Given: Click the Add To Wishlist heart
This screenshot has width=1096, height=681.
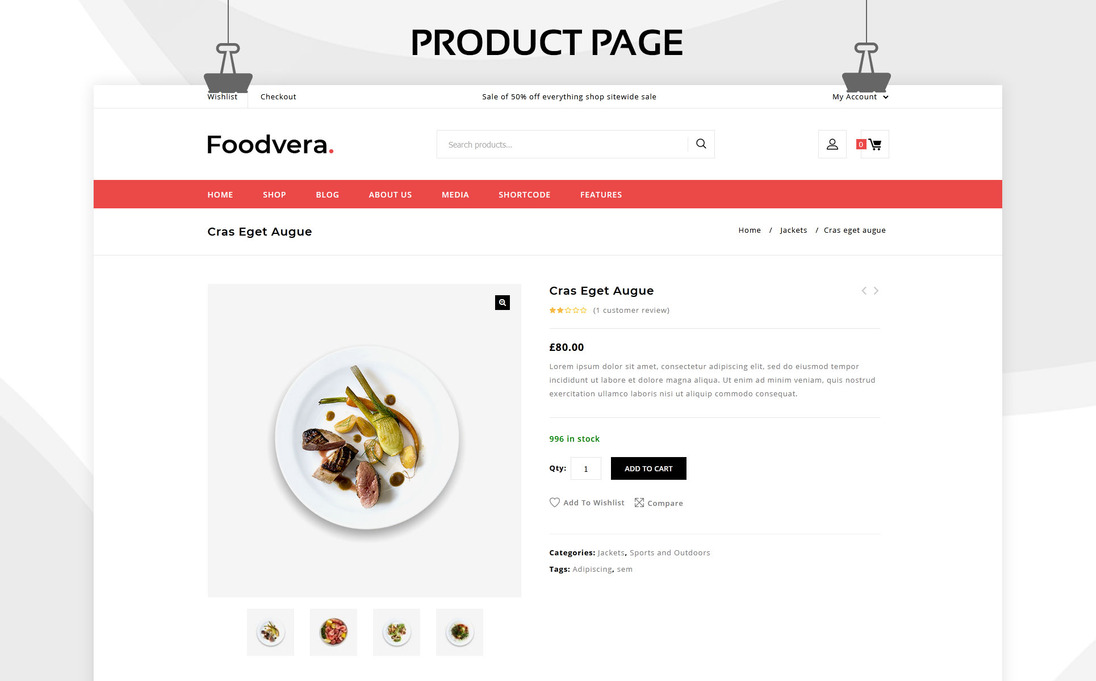Looking at the screenshot, I should (554, 502).
